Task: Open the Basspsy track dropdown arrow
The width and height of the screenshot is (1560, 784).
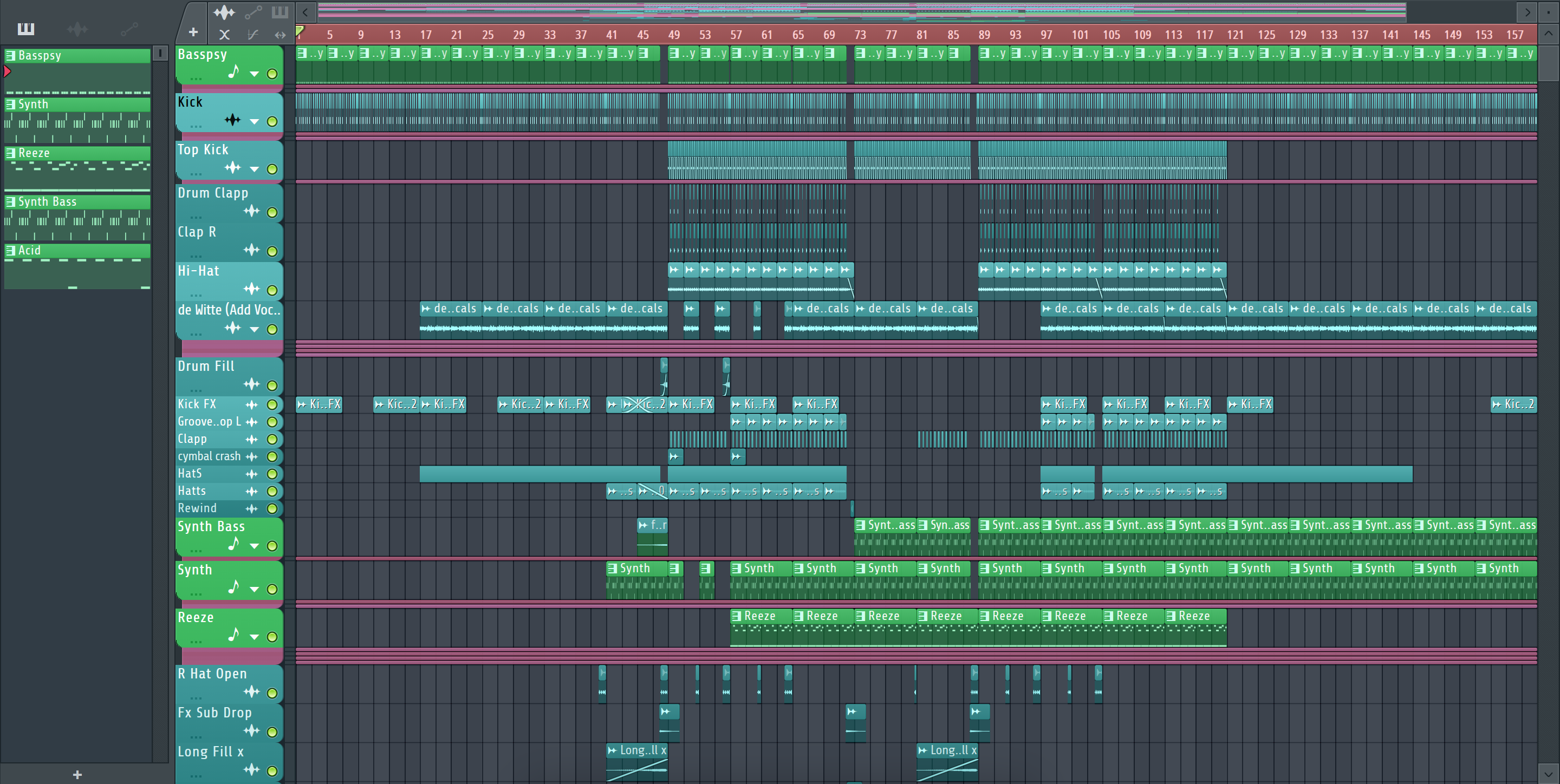Action: [255, 75]
